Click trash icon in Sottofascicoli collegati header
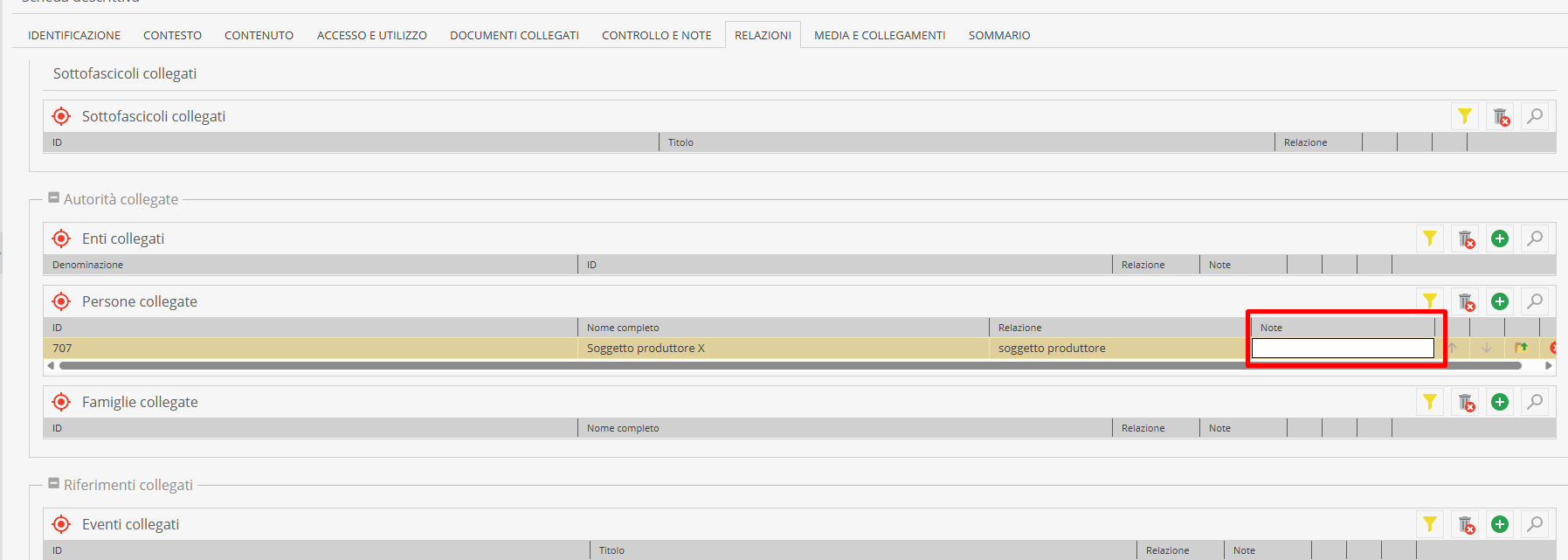 pyautogui.click(x=1501, y=116)
